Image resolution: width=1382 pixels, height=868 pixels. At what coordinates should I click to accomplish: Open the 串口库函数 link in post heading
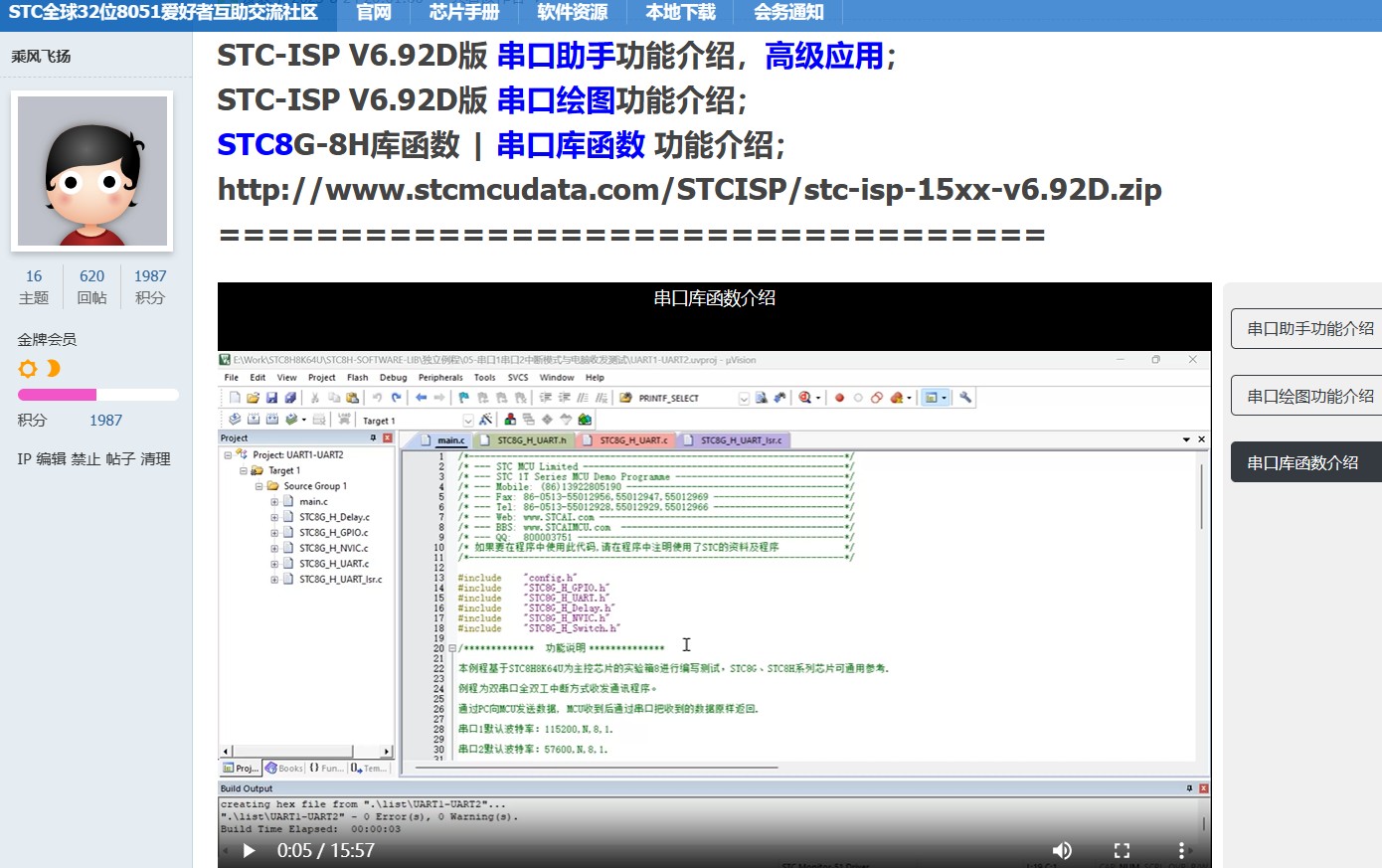click(x=571, y=145)
